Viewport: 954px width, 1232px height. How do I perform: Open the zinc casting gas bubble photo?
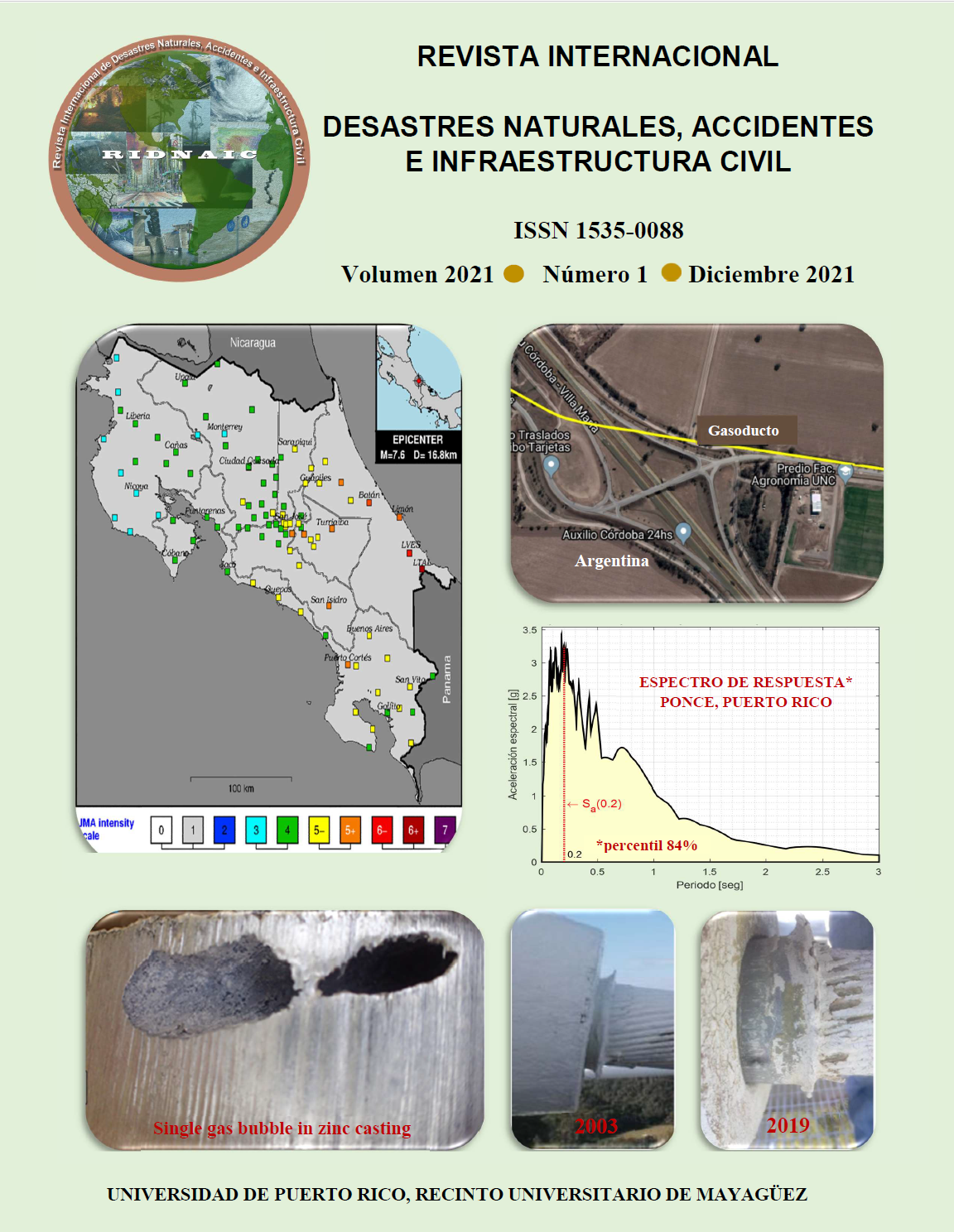point(285,1030)
